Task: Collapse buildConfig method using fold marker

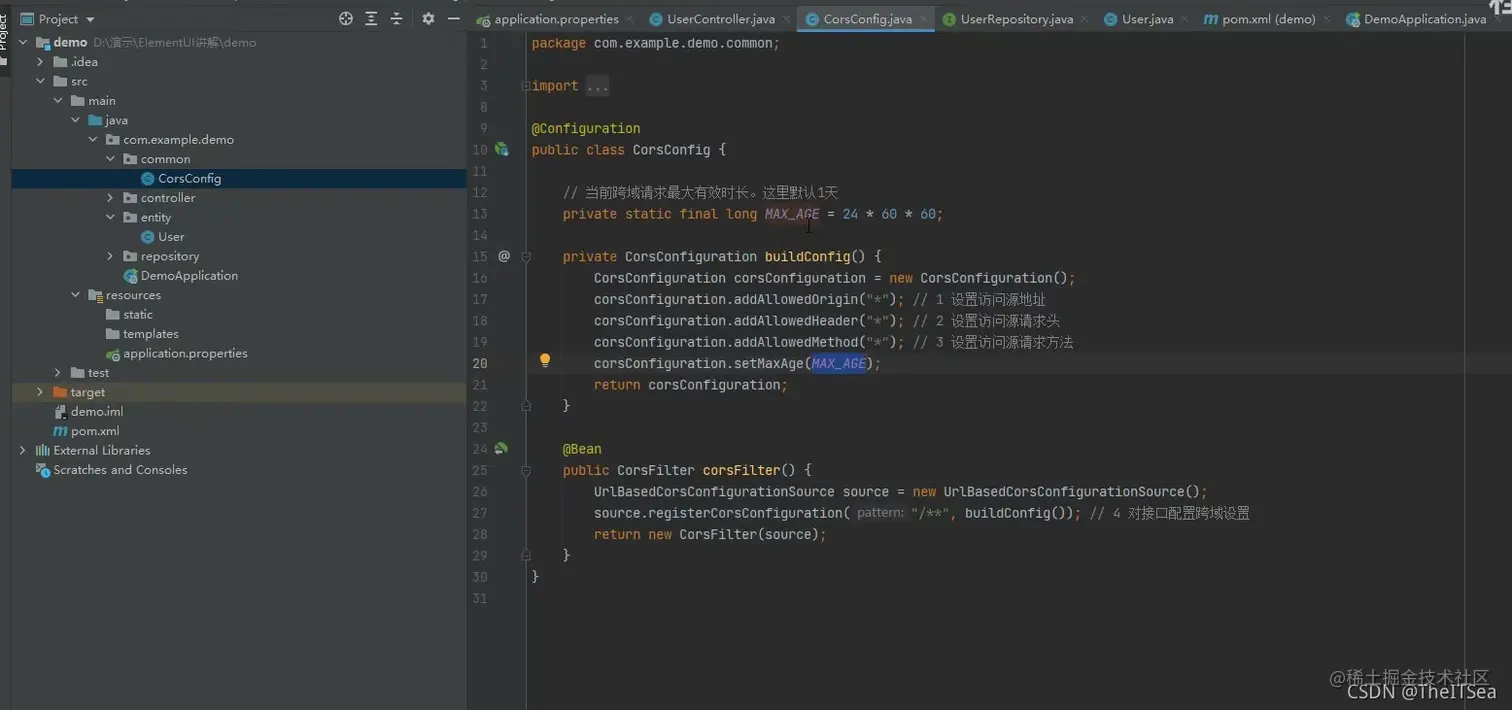Action: 526,257
